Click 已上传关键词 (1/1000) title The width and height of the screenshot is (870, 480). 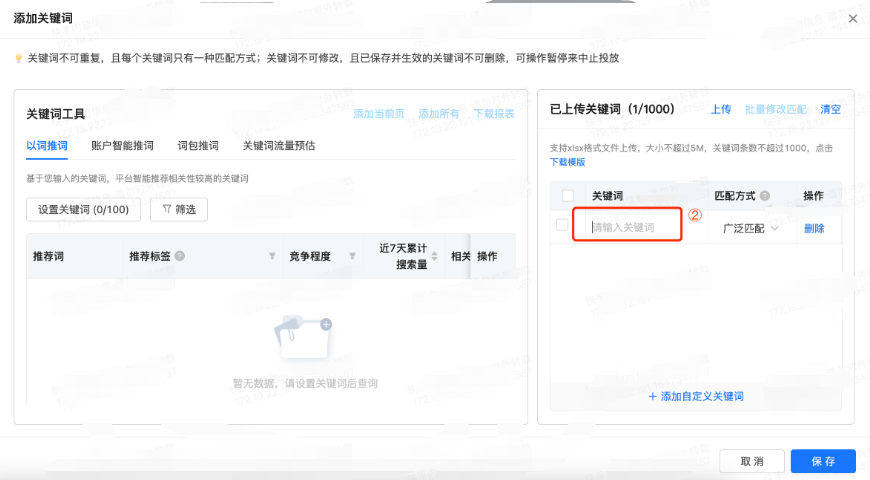(x=612, y=109)
